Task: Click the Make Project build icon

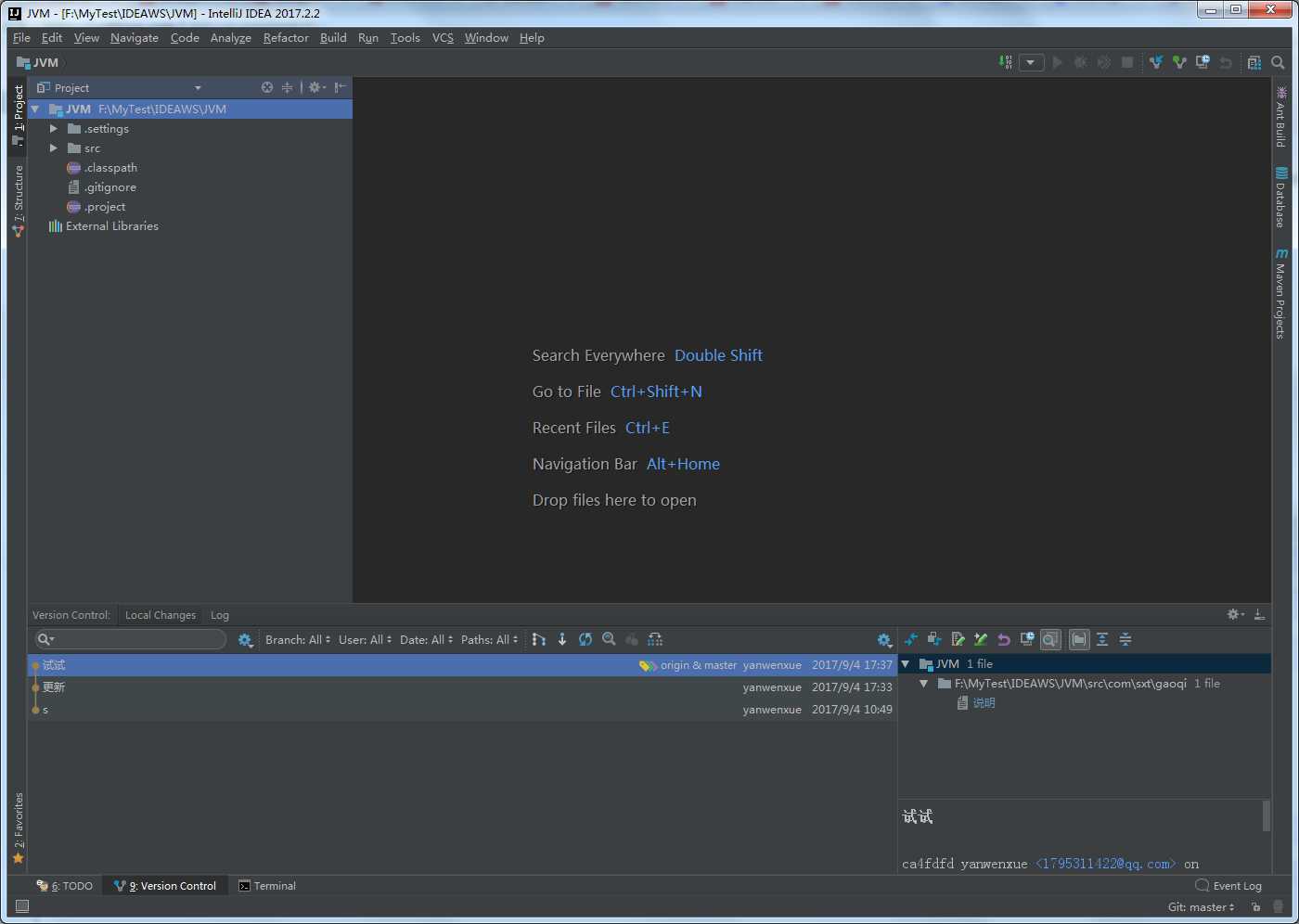Action: tap(1006, 62)
